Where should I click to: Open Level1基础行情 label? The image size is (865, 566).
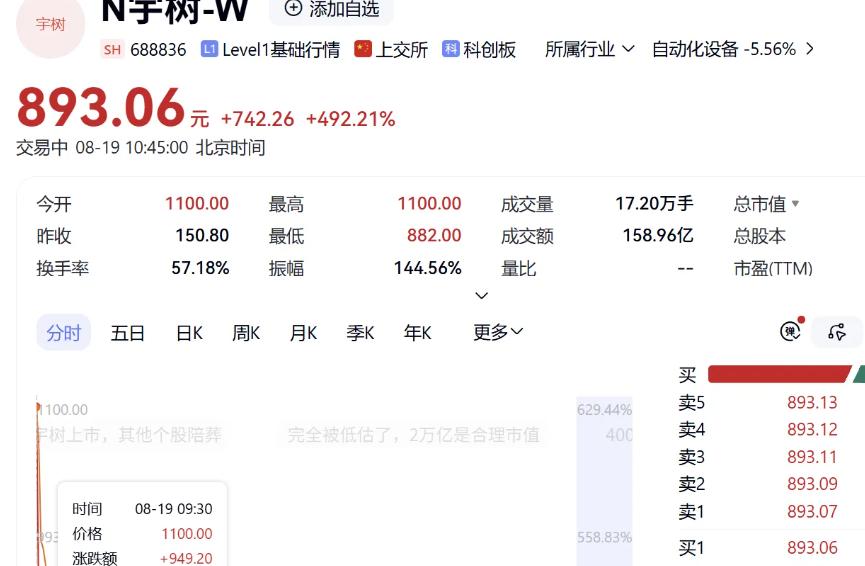coord(281,50)
